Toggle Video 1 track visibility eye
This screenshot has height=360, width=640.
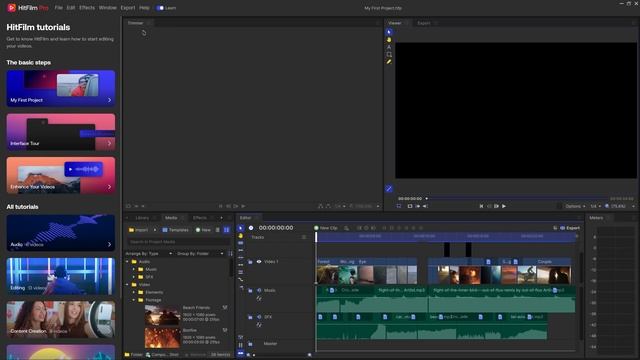coord(259,262)
